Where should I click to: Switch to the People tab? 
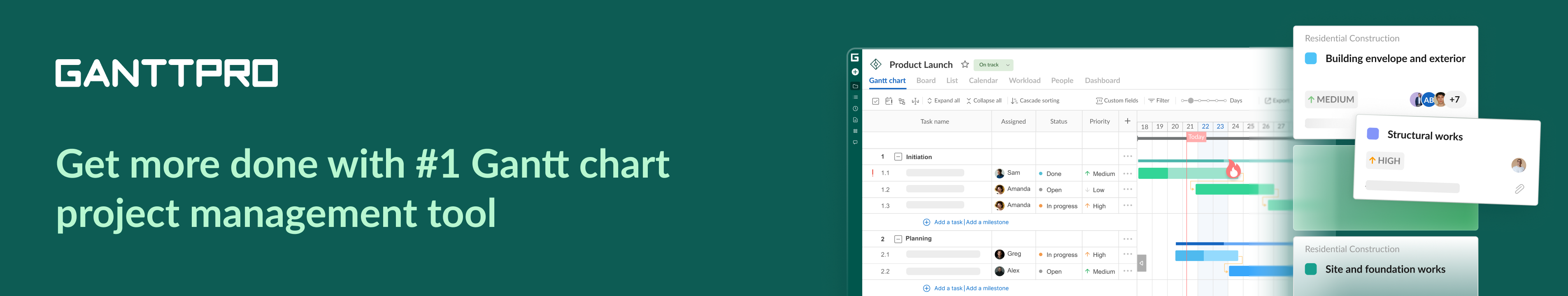click(1062, 81)
